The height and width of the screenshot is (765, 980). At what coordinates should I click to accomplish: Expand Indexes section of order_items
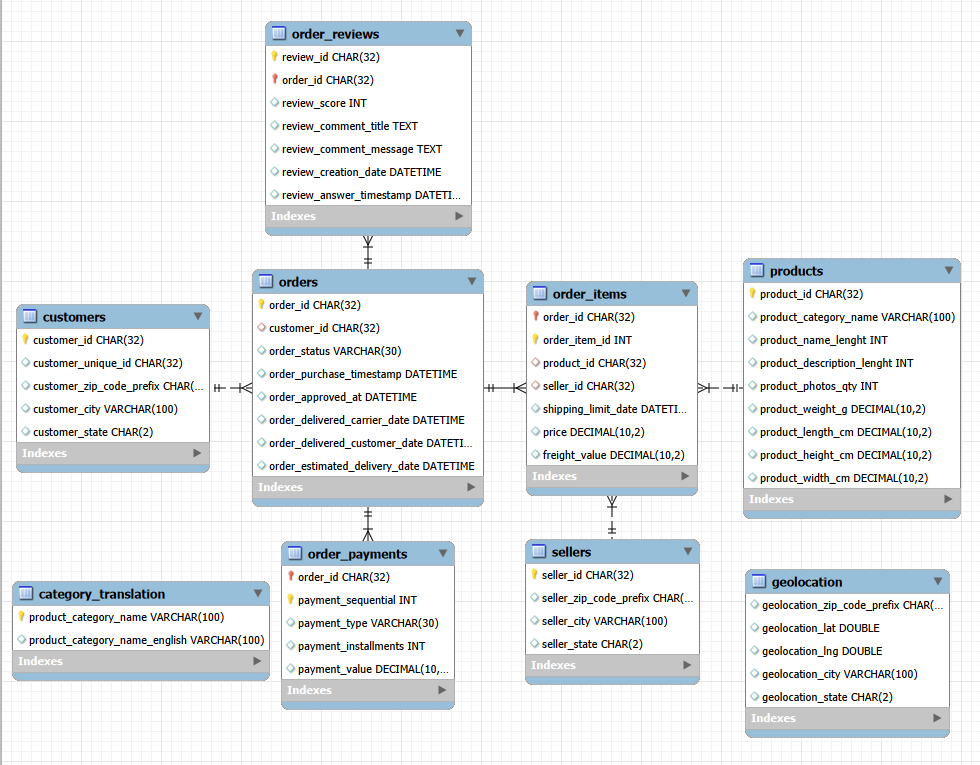(685, 476)
